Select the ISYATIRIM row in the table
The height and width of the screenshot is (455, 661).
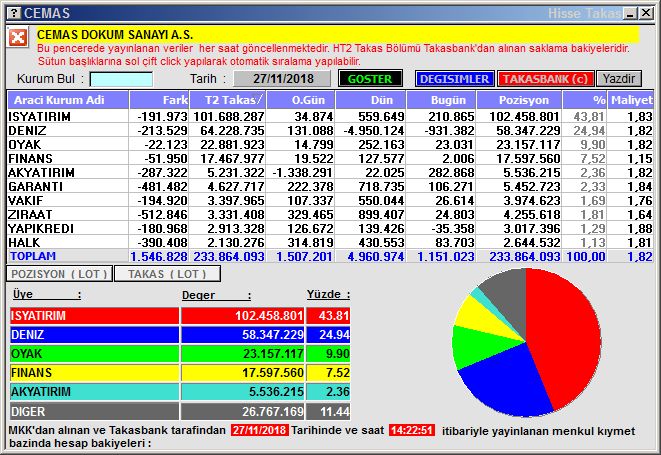pyautogui.click(x=330, y=116)
